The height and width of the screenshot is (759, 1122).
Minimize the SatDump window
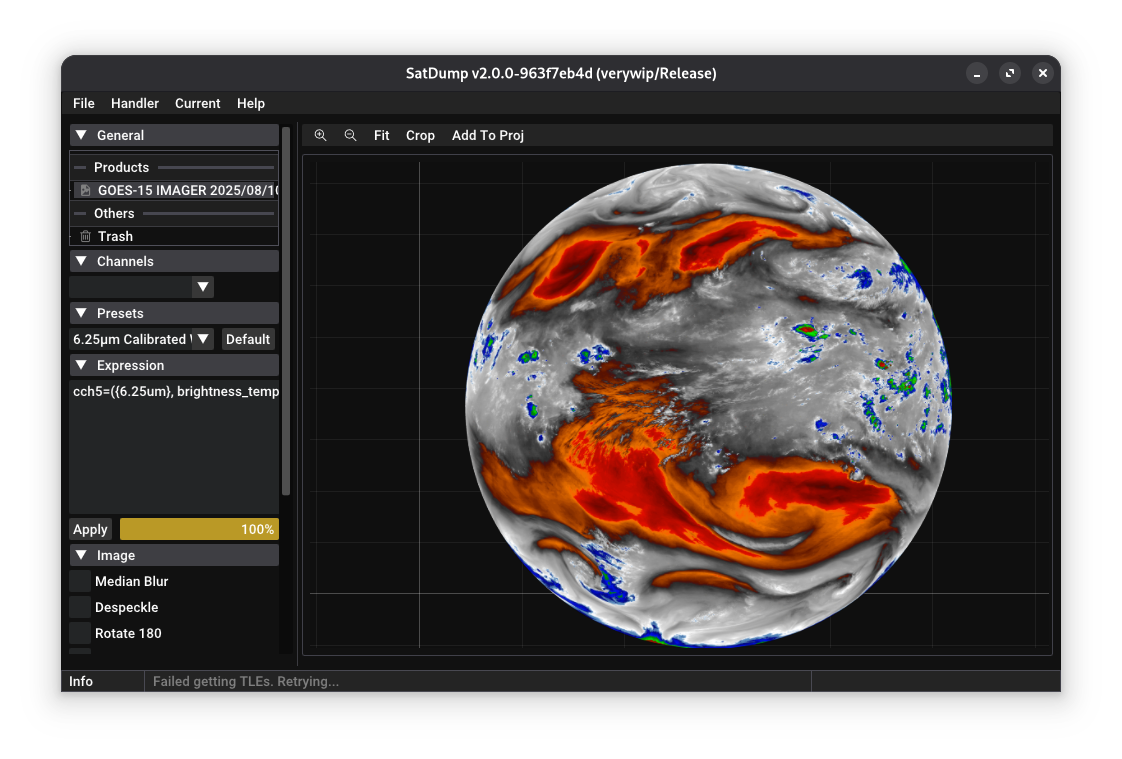(977, 73)
